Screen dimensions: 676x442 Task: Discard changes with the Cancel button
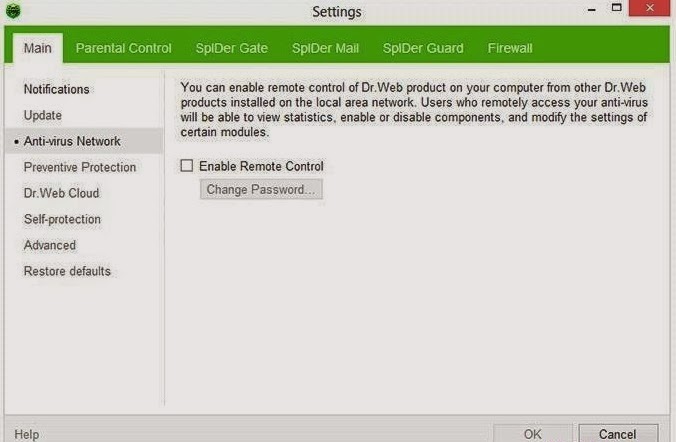click(x=618, y=433)
